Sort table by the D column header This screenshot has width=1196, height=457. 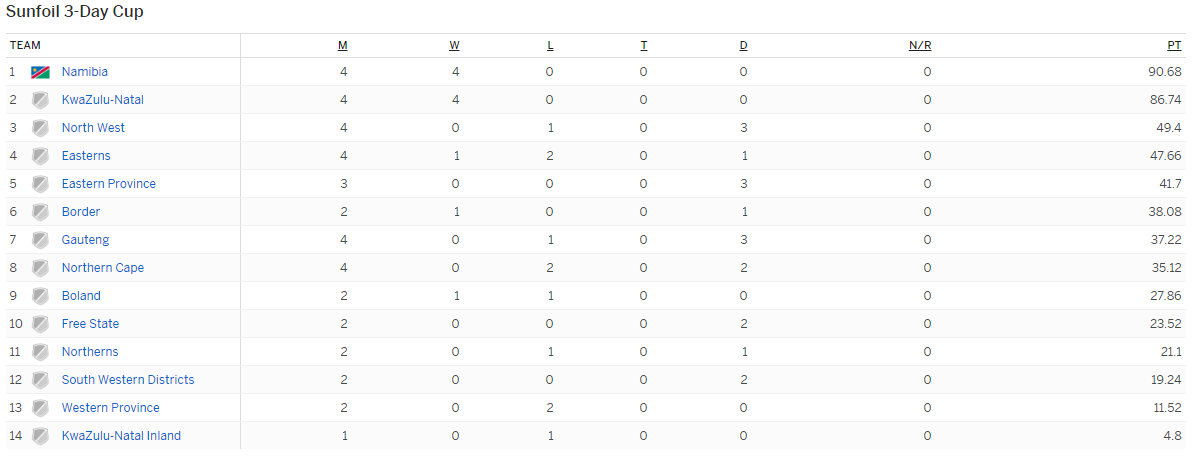coord(743,46)
